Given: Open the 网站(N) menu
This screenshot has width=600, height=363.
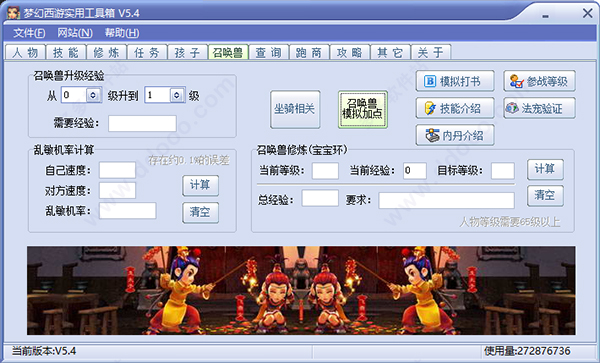Looking at the screenshot, I should pos(75,33).
